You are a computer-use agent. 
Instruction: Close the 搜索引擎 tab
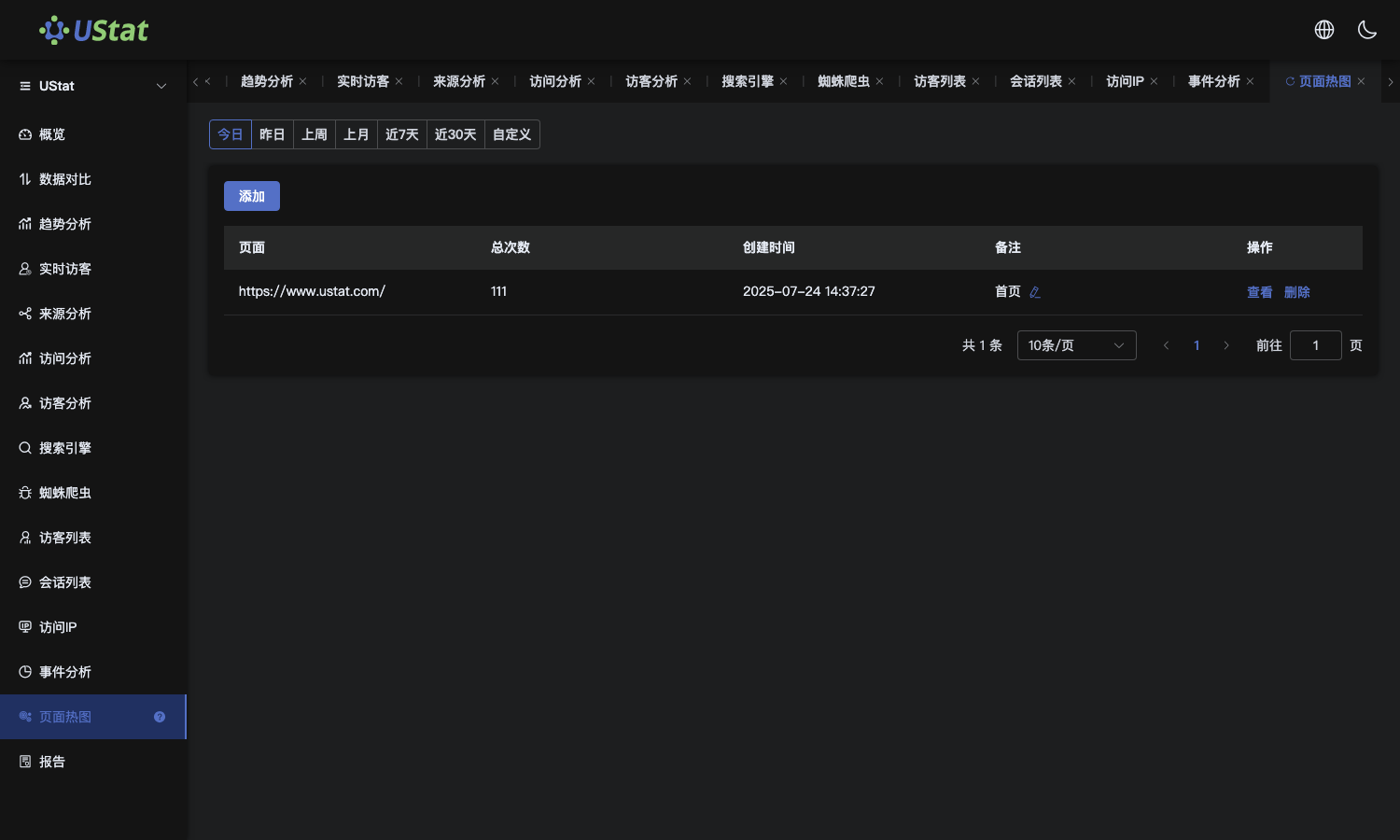click(784, 81)
